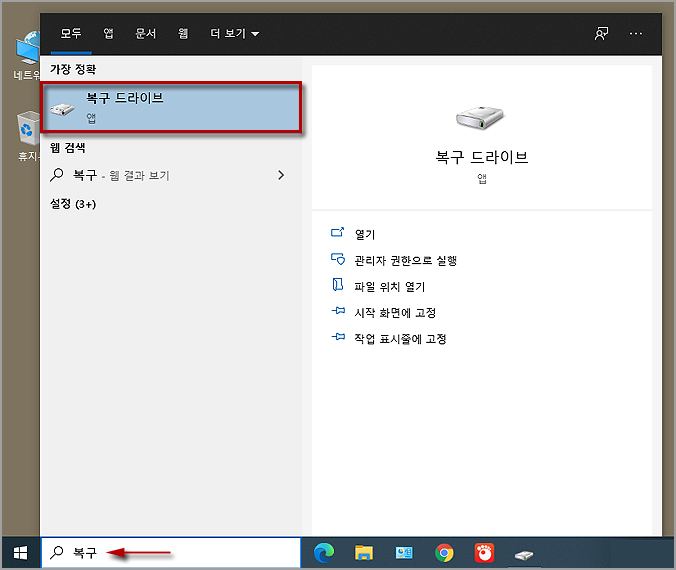Screen dimensions: 676x570
Task: Open the feedback icon in search header
Action: [x=601, y=33]
